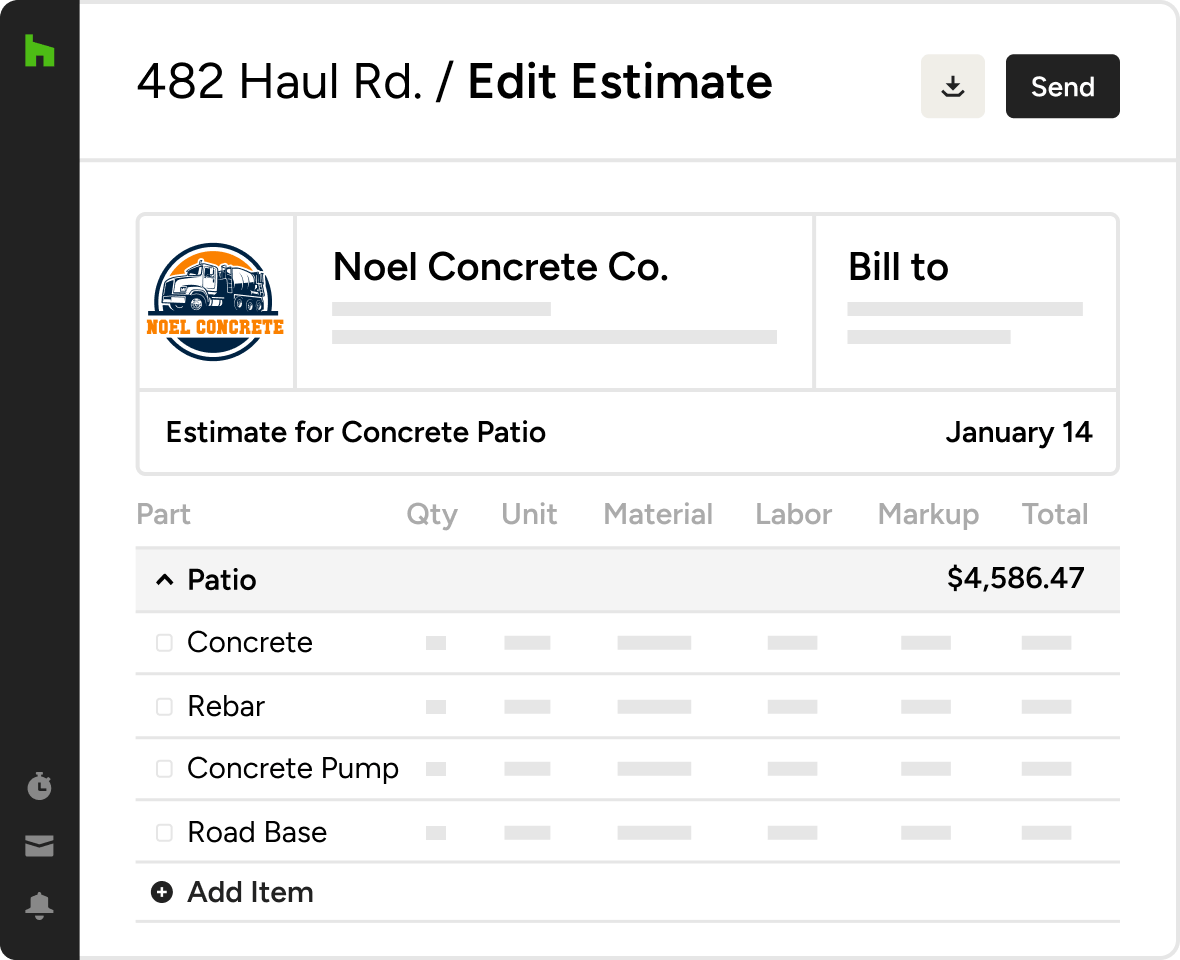
Task: Collapse the Patio section chevron
Action: click(164, 580)
